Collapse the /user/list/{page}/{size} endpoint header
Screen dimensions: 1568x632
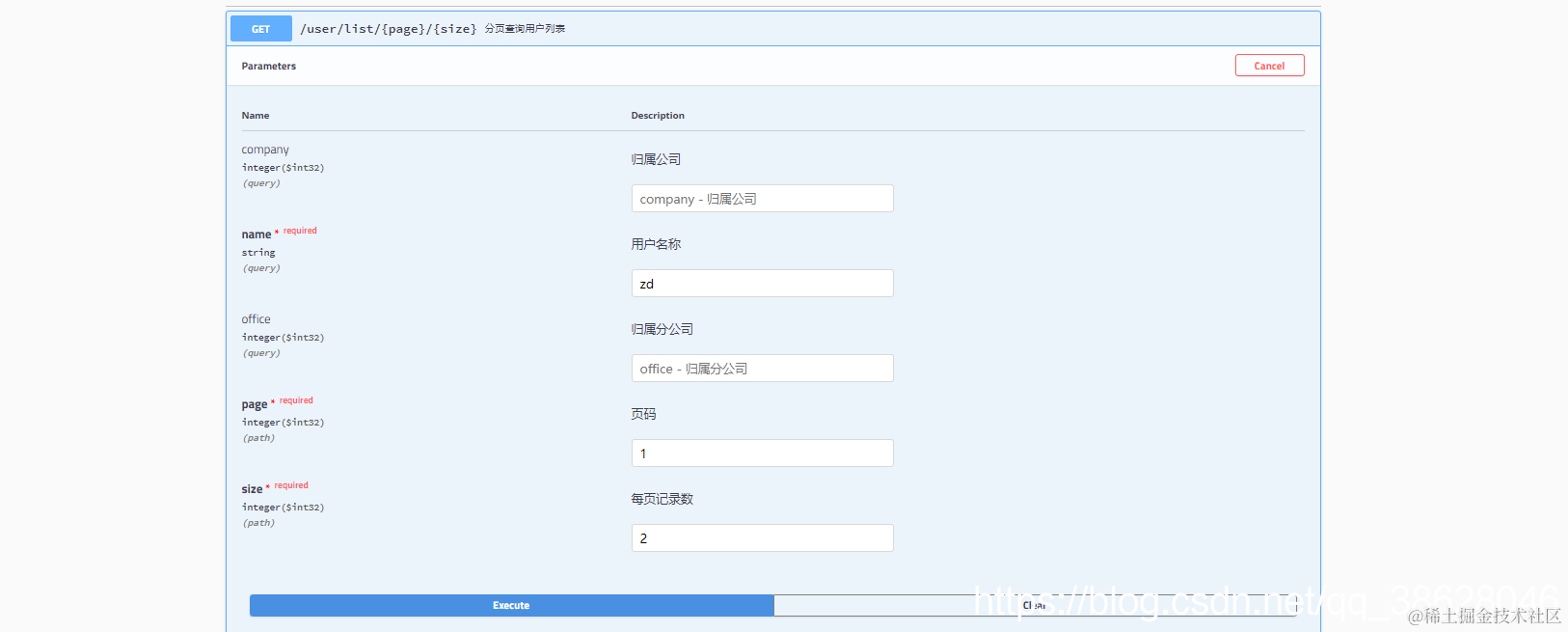click(x=773, y=29)
